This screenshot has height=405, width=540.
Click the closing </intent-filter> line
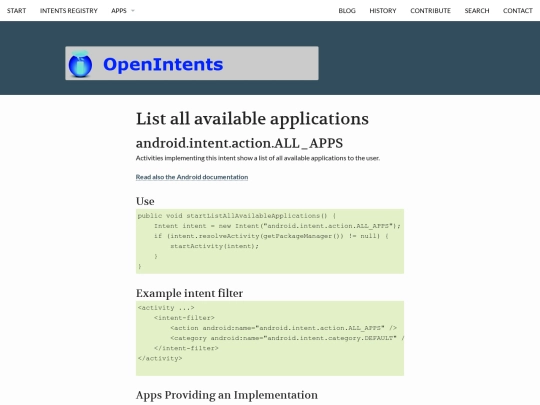tap(186, 348)
